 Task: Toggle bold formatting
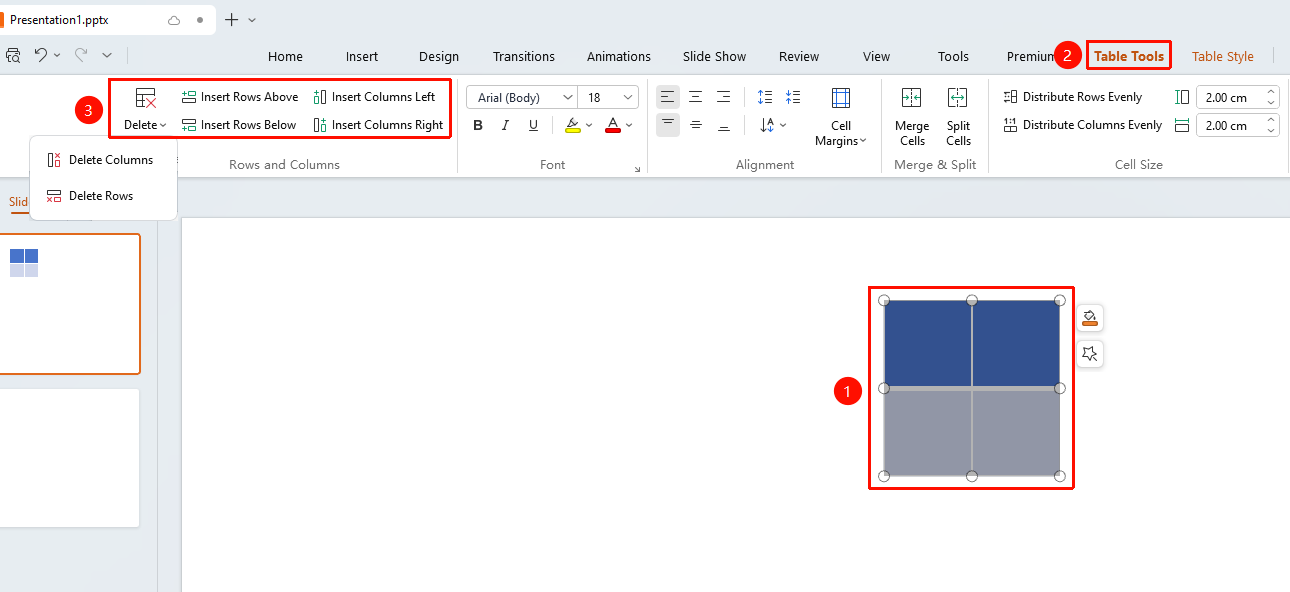click(478, 125)
